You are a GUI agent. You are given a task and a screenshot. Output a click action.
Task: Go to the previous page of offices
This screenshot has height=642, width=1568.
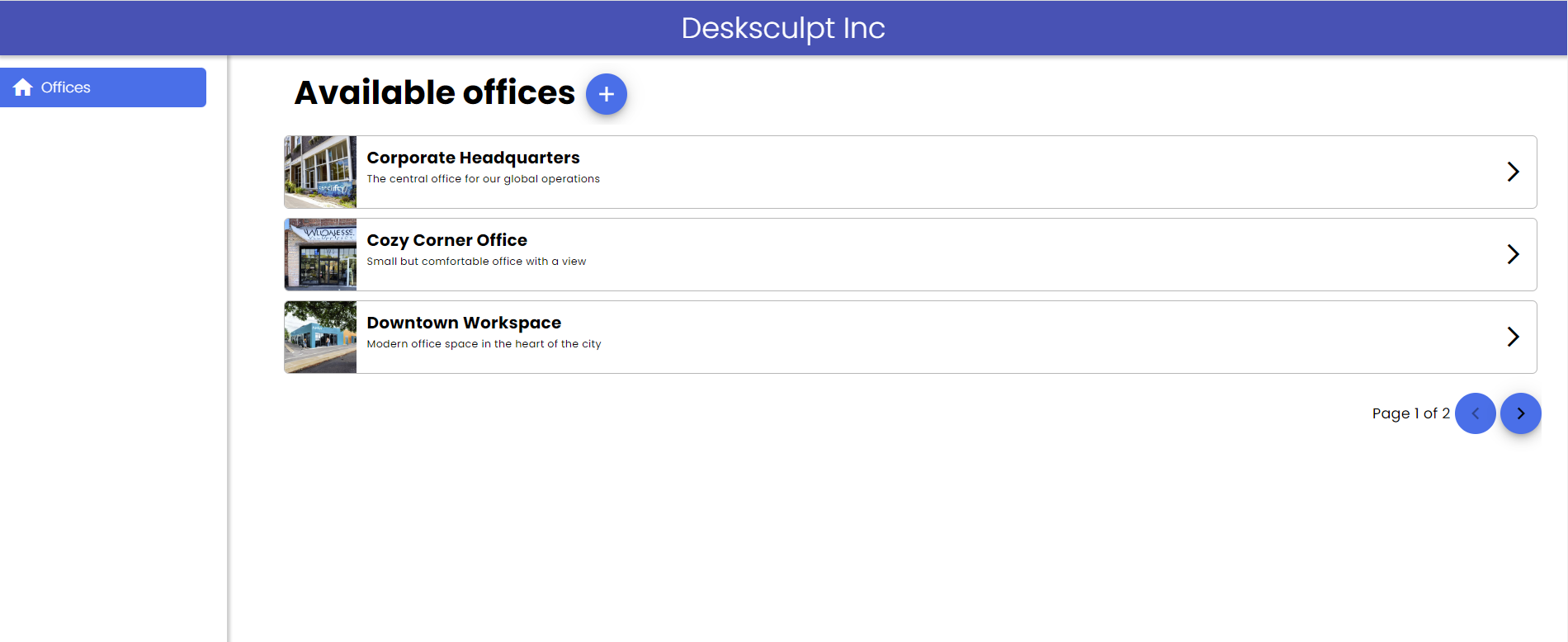point(1475,413)
